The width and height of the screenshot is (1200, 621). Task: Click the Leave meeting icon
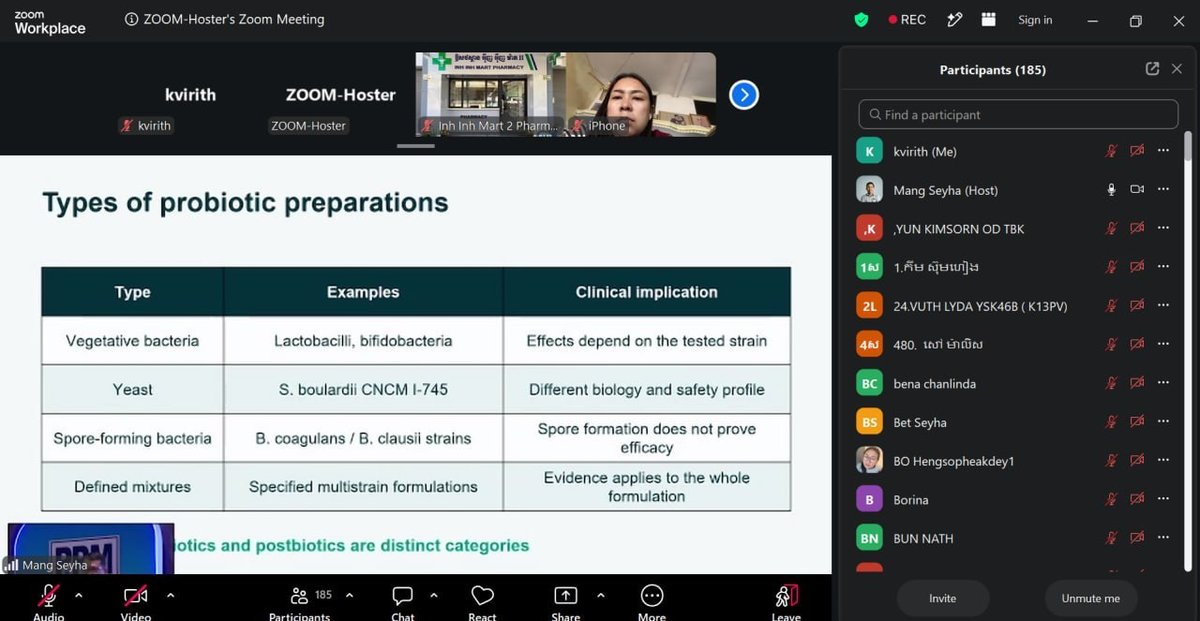(787, 597)
